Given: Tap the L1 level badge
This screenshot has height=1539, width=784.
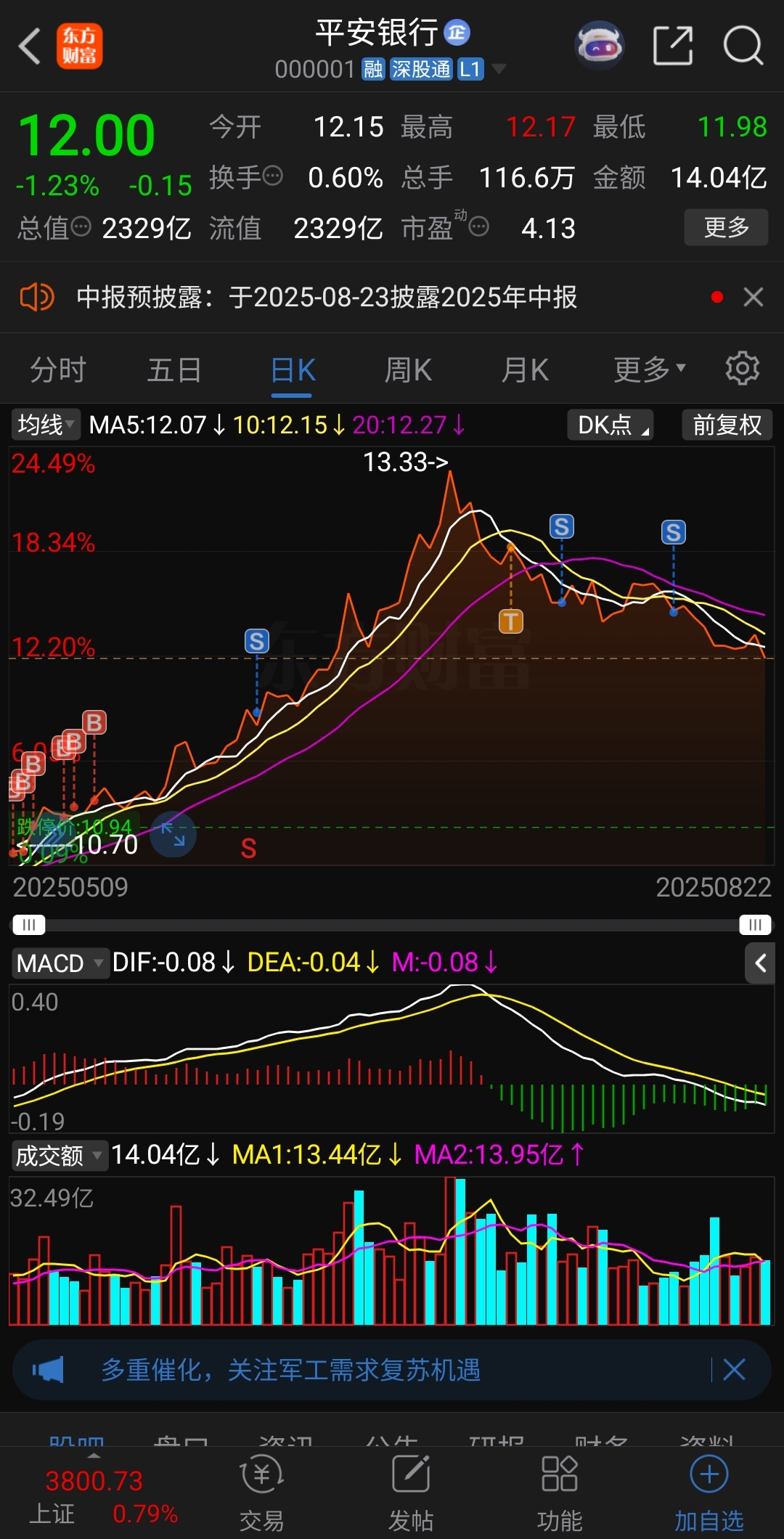Looking at the screenshot, I should point(470,69).
